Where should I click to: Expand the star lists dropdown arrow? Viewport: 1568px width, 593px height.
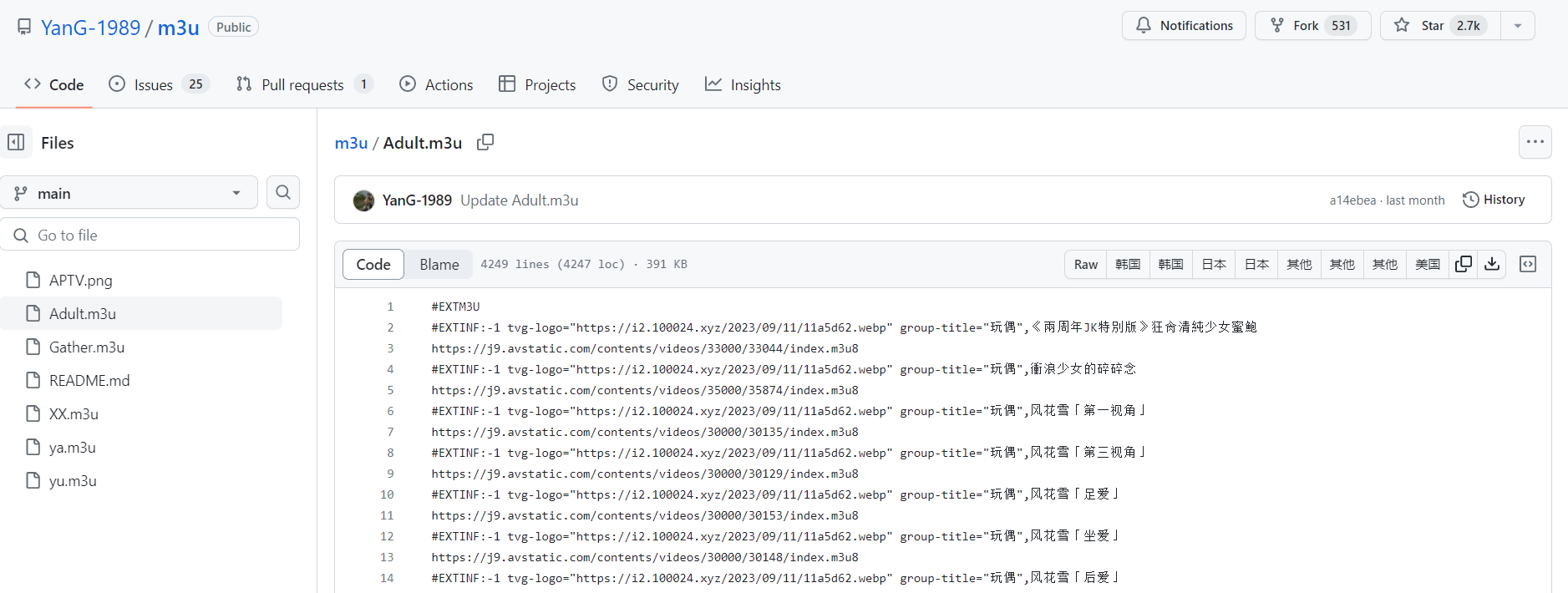click(x=1518, y=26)
